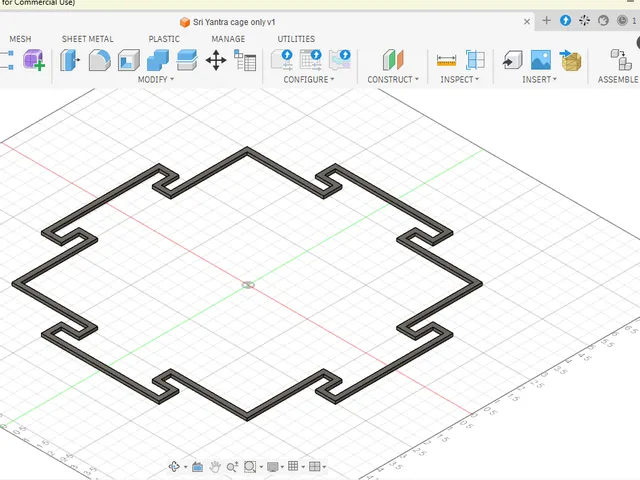Open the Grid and Snaps dropdown arrow

tap(303, 467)
